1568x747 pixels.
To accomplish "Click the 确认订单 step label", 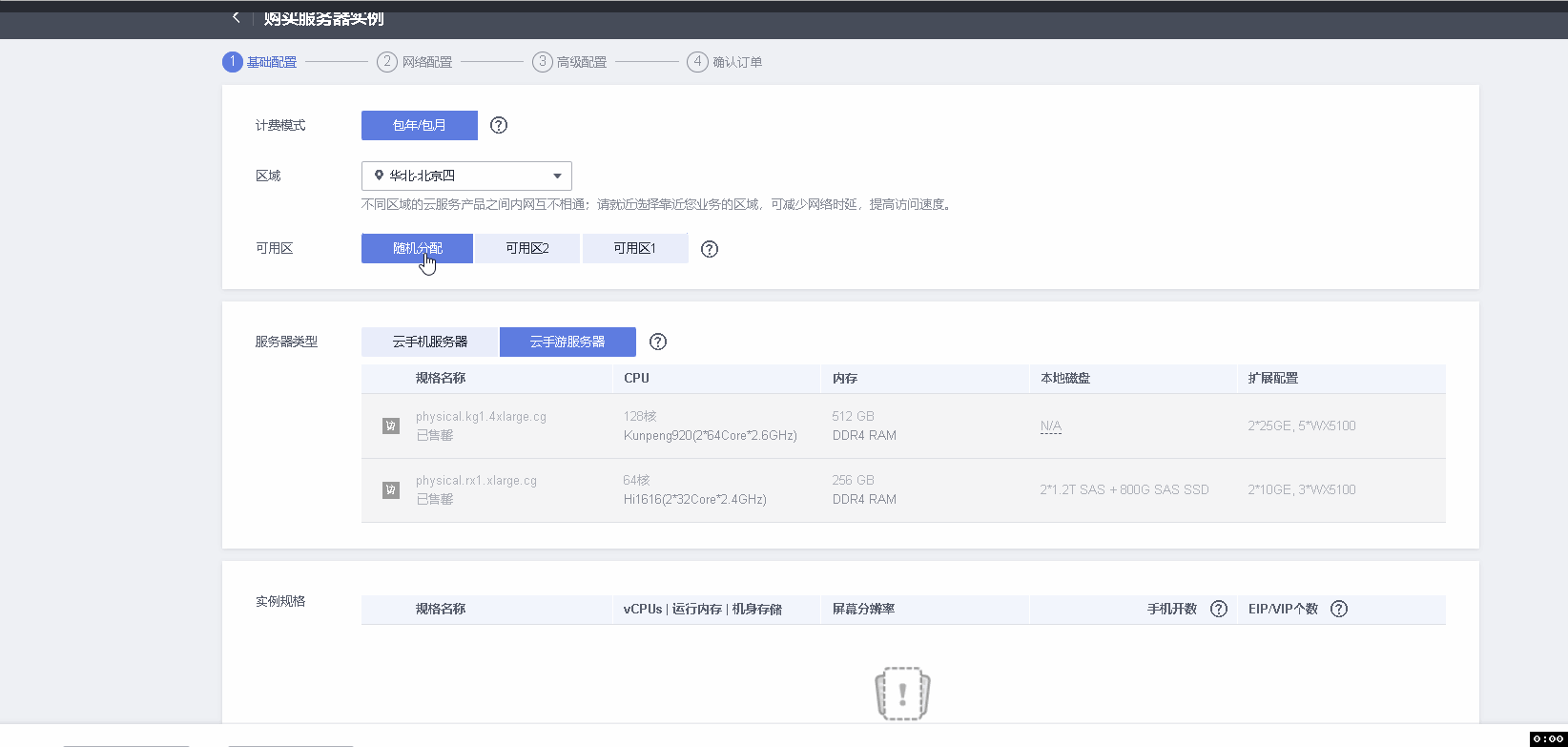I will click(x=737, y=62).
